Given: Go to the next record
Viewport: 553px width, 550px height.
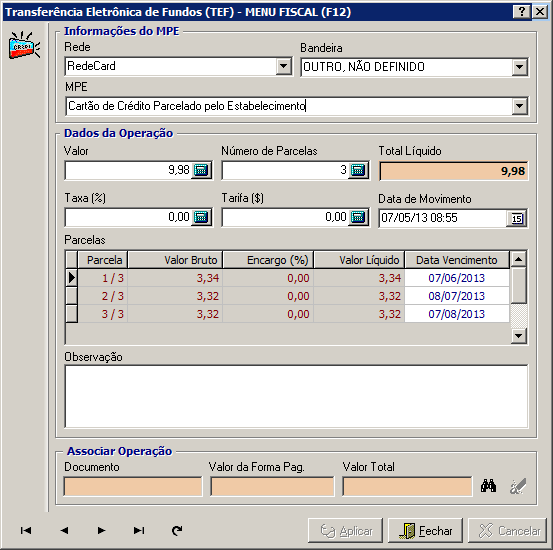Looking at the screenshot, I should pyautogui.click(x=102, y=530).
